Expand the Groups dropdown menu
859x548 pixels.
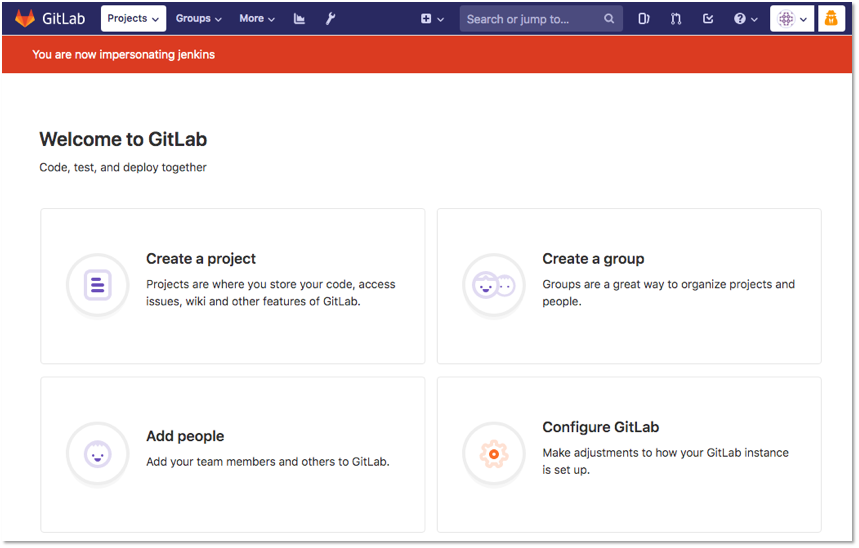pos(198,19)
